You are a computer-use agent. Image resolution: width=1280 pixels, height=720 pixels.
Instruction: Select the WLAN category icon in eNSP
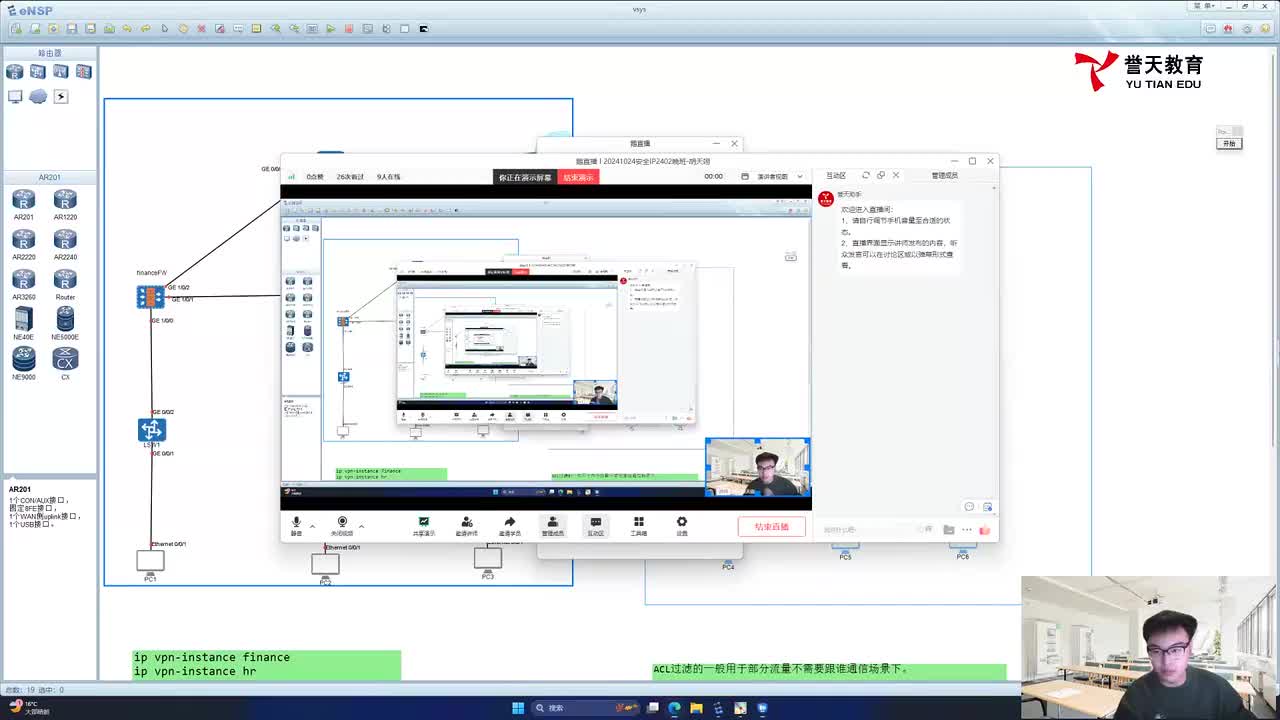pos(61,72)
